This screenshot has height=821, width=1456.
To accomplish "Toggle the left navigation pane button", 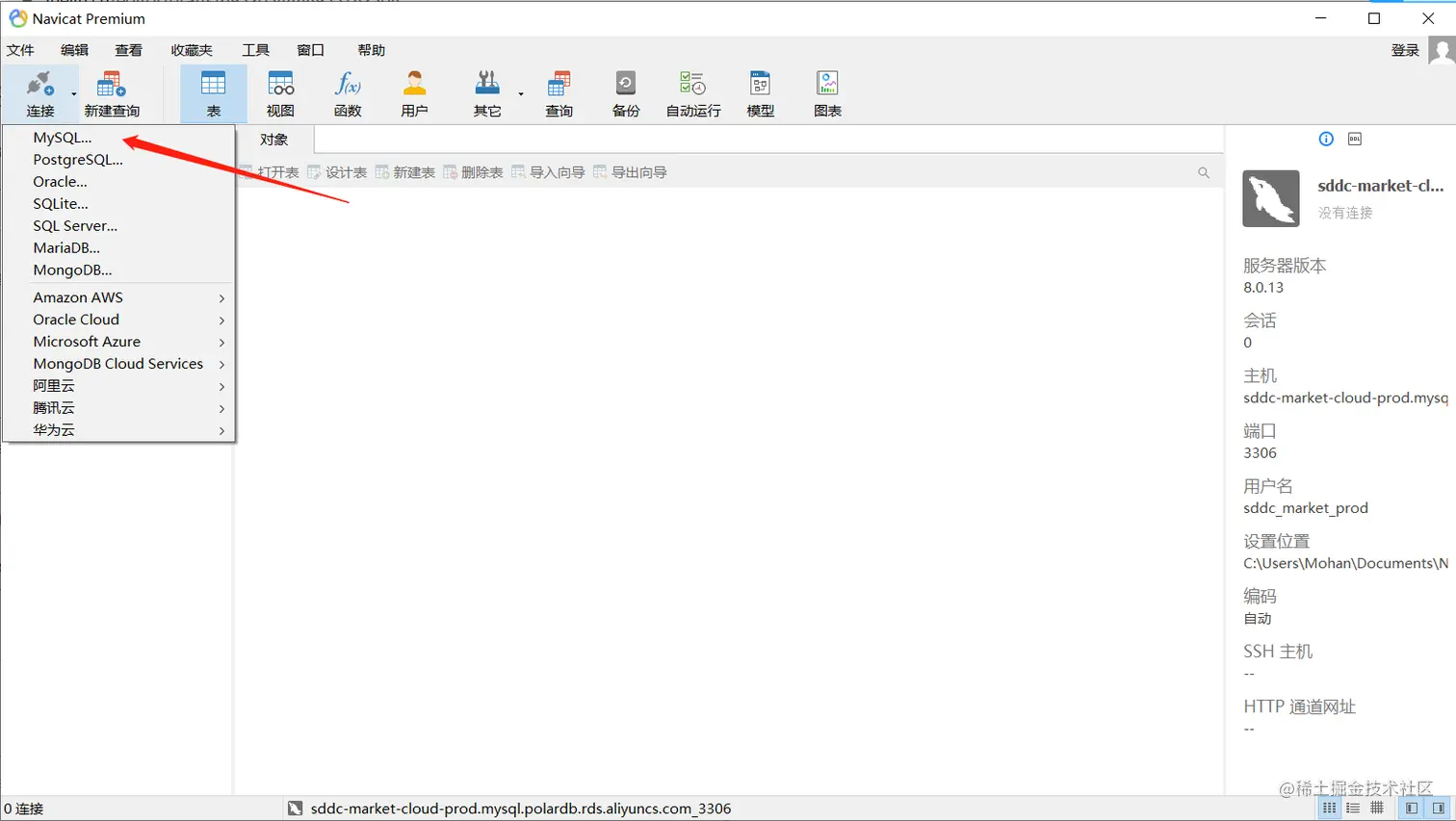I will [x=1412, y=808].
